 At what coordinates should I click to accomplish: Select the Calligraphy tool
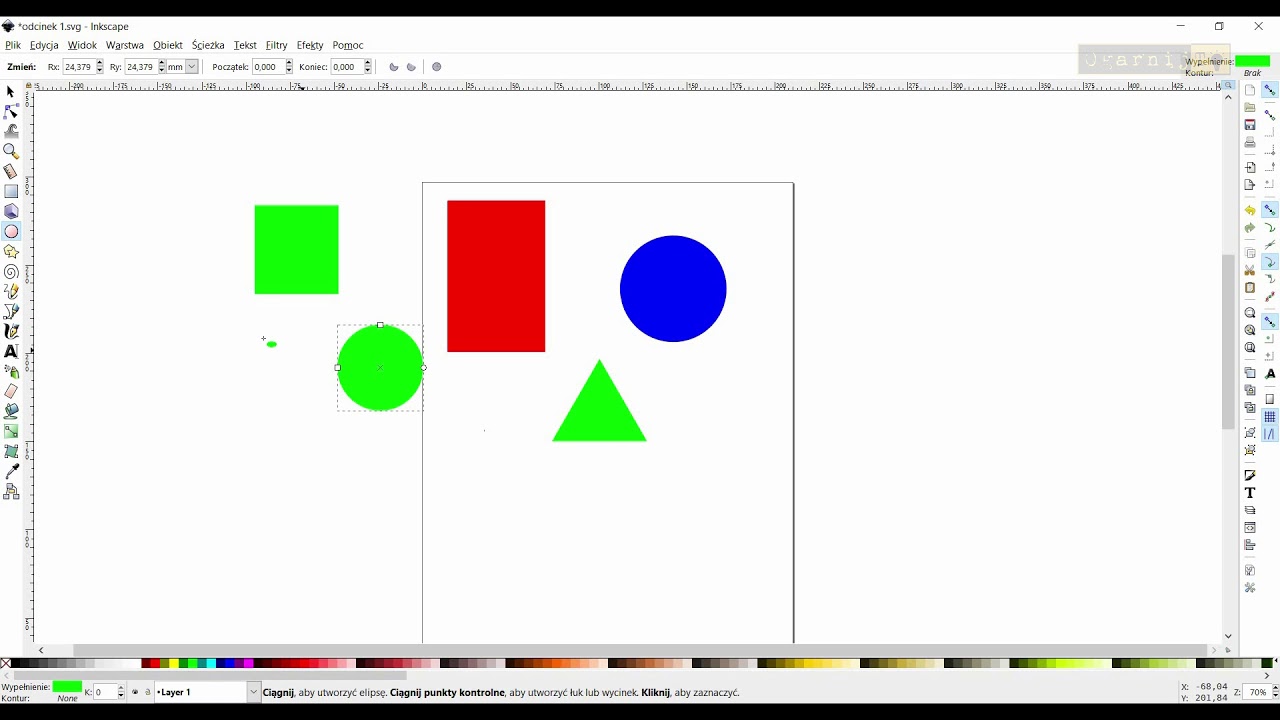tap(11, 332)
